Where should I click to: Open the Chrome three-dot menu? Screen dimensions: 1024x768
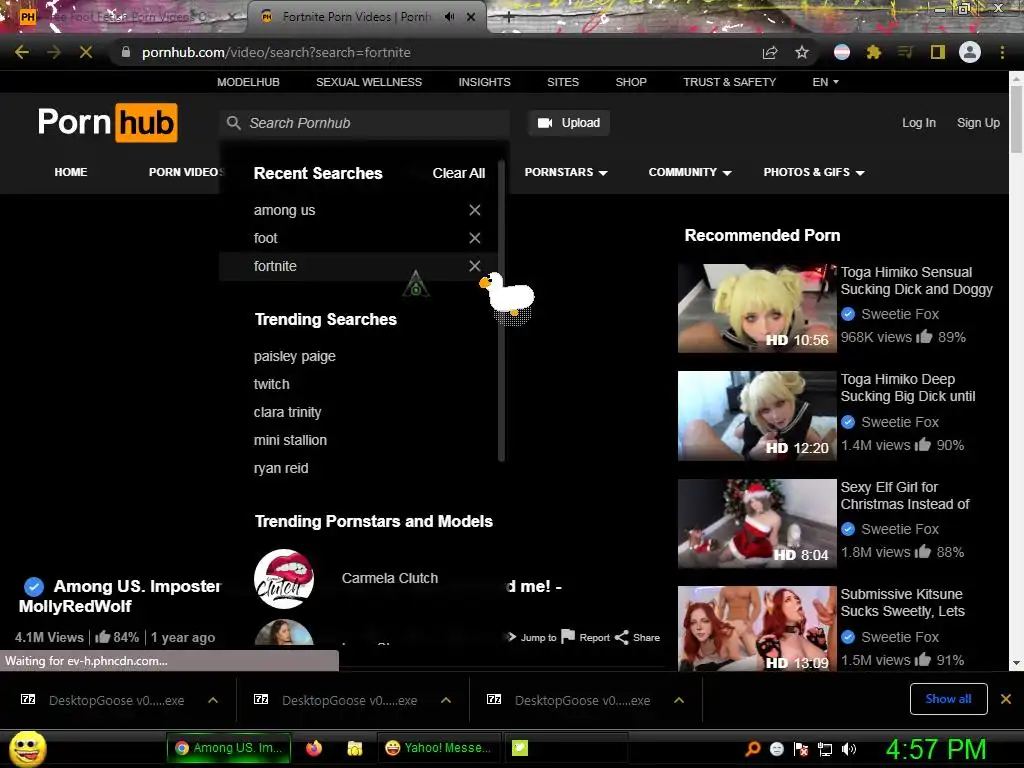(1002, 52)
